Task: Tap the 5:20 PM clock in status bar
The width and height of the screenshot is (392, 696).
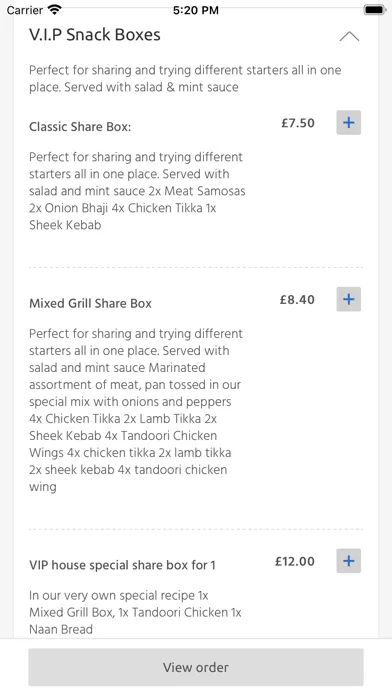Action: tap(196, 10)
